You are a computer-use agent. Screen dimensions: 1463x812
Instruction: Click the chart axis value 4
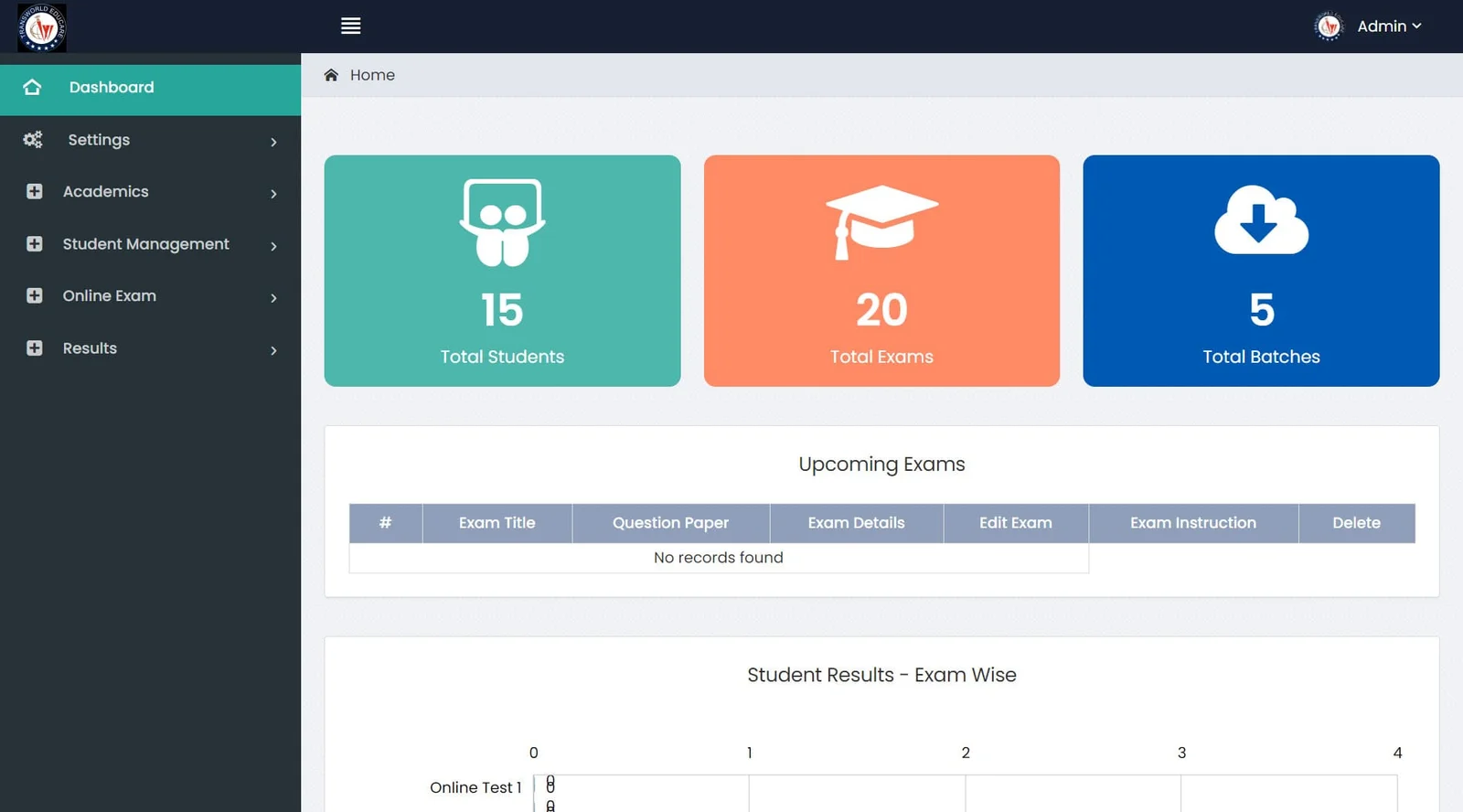pos(1397,753)
